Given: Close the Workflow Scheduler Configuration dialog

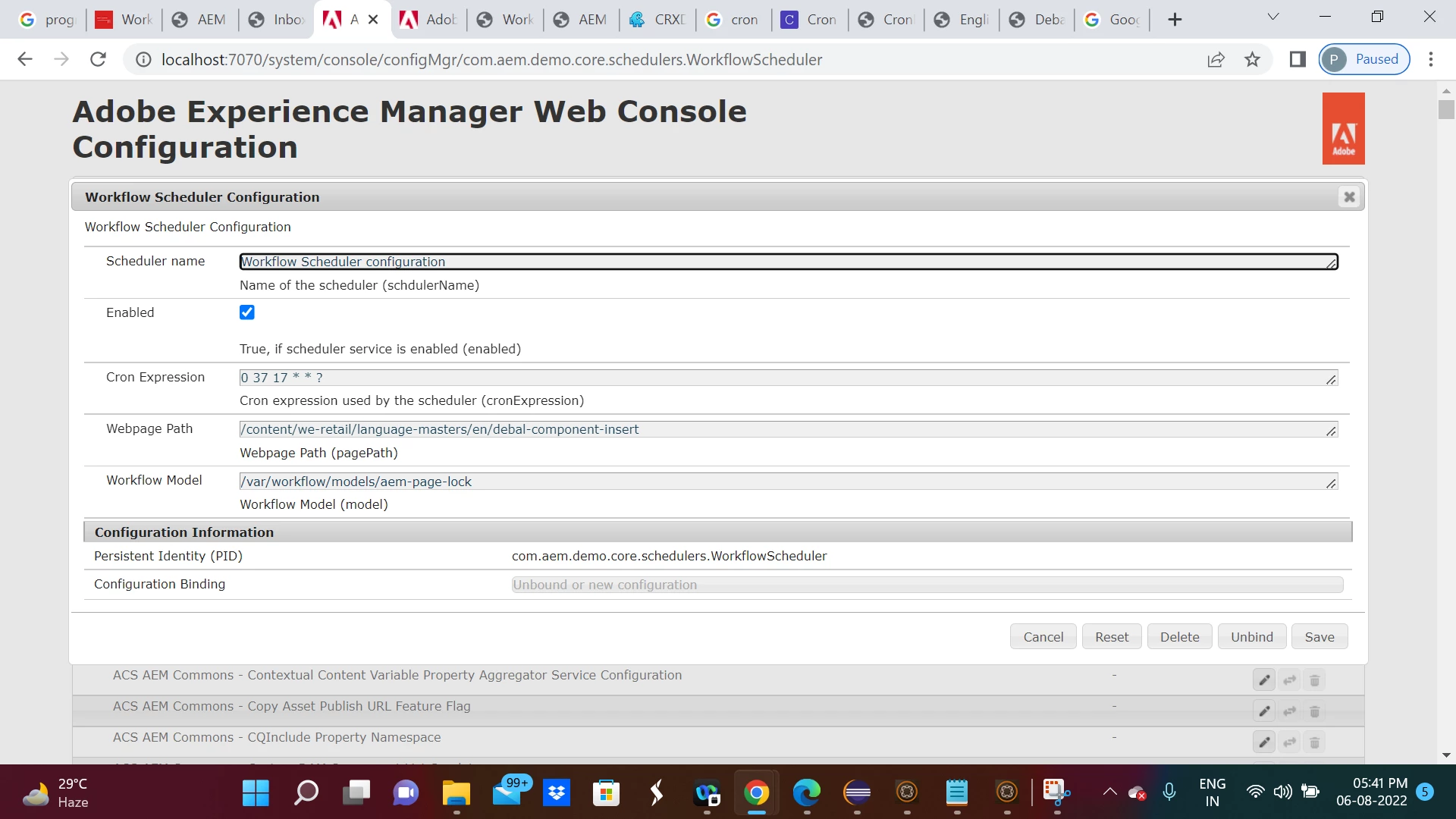Looking at the screenshot, I should [x=1349, y=197].
